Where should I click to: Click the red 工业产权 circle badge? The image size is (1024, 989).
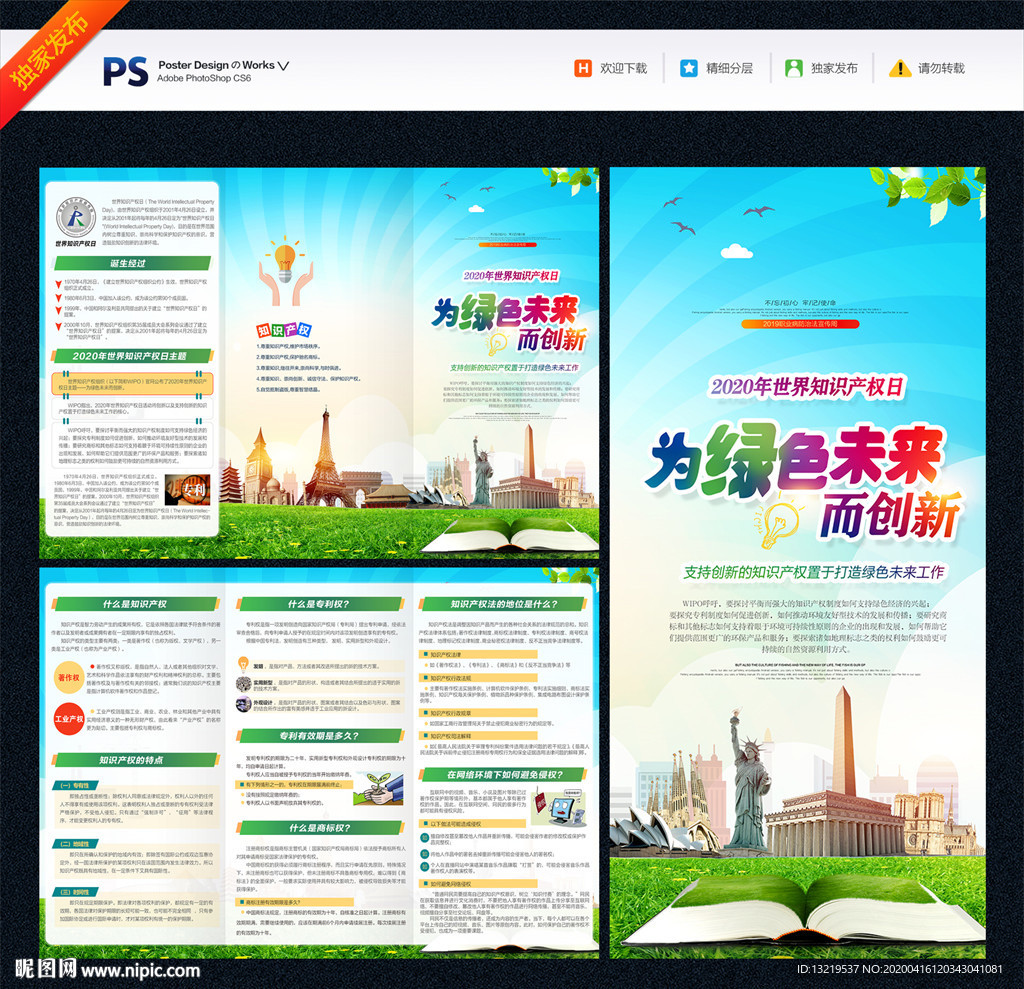pos(69,719)
